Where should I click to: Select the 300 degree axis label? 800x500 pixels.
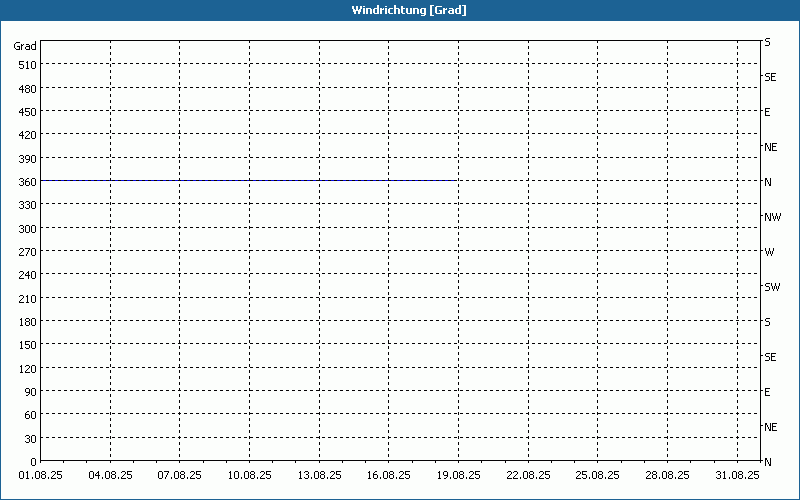point(28,229)
